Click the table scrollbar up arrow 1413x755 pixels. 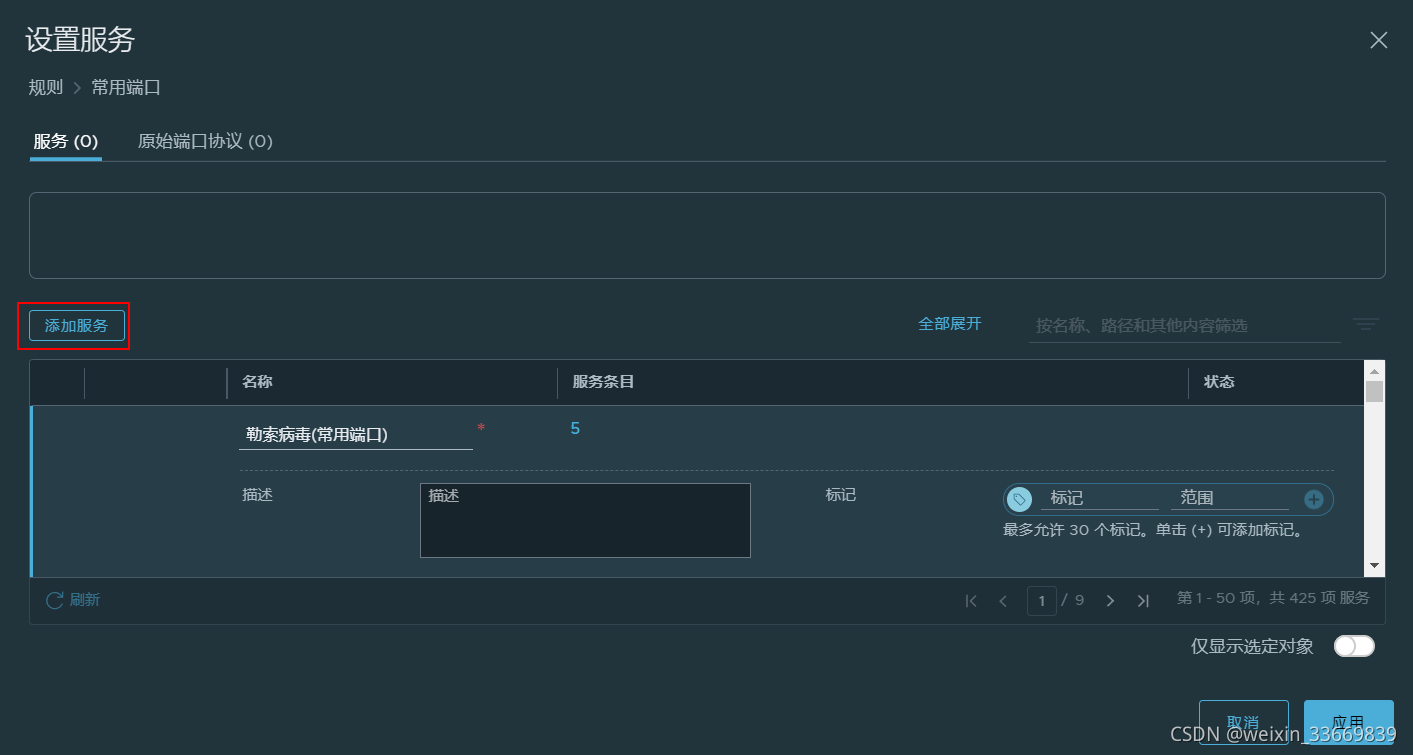click(x=1375, y=370)
